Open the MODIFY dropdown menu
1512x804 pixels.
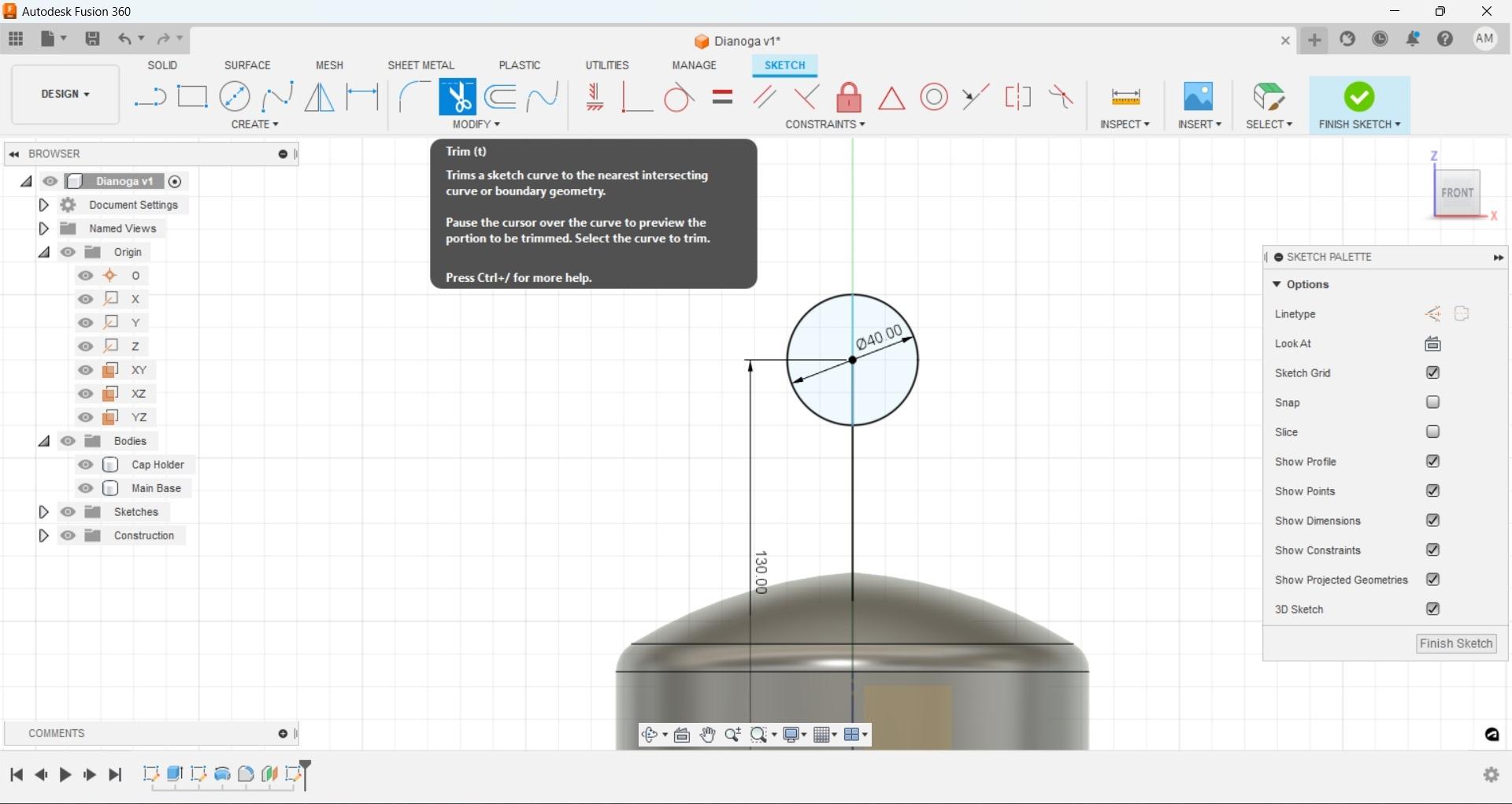(476, 124)
